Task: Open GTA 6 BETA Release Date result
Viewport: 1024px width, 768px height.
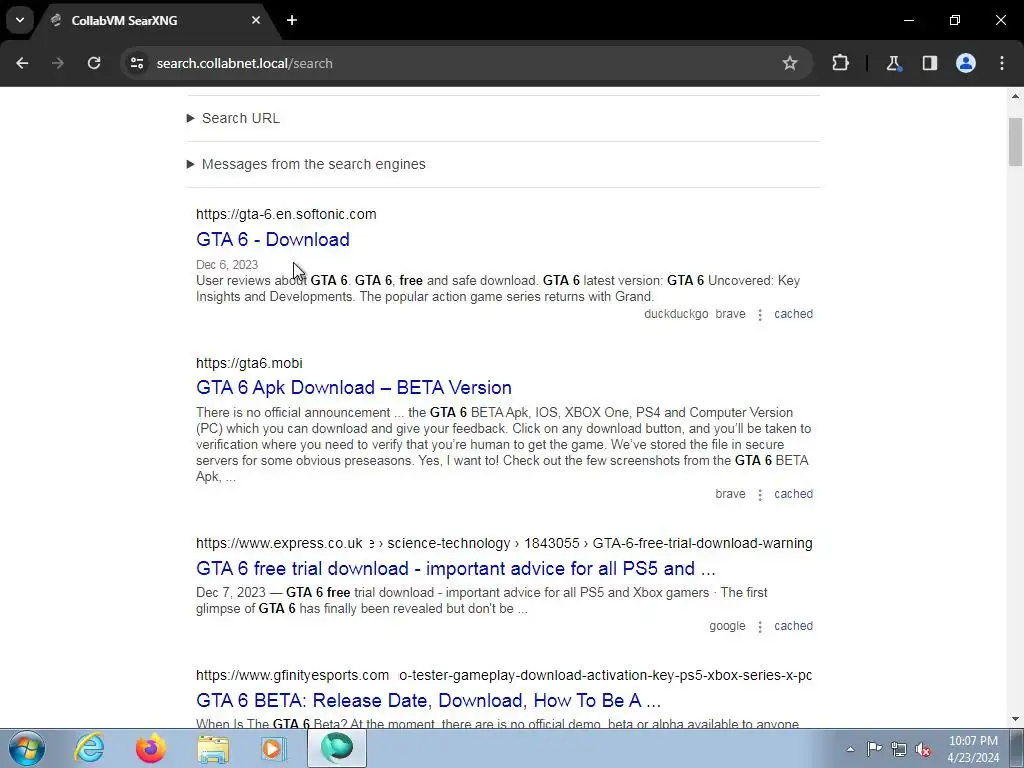Action: tap(428, 700)
